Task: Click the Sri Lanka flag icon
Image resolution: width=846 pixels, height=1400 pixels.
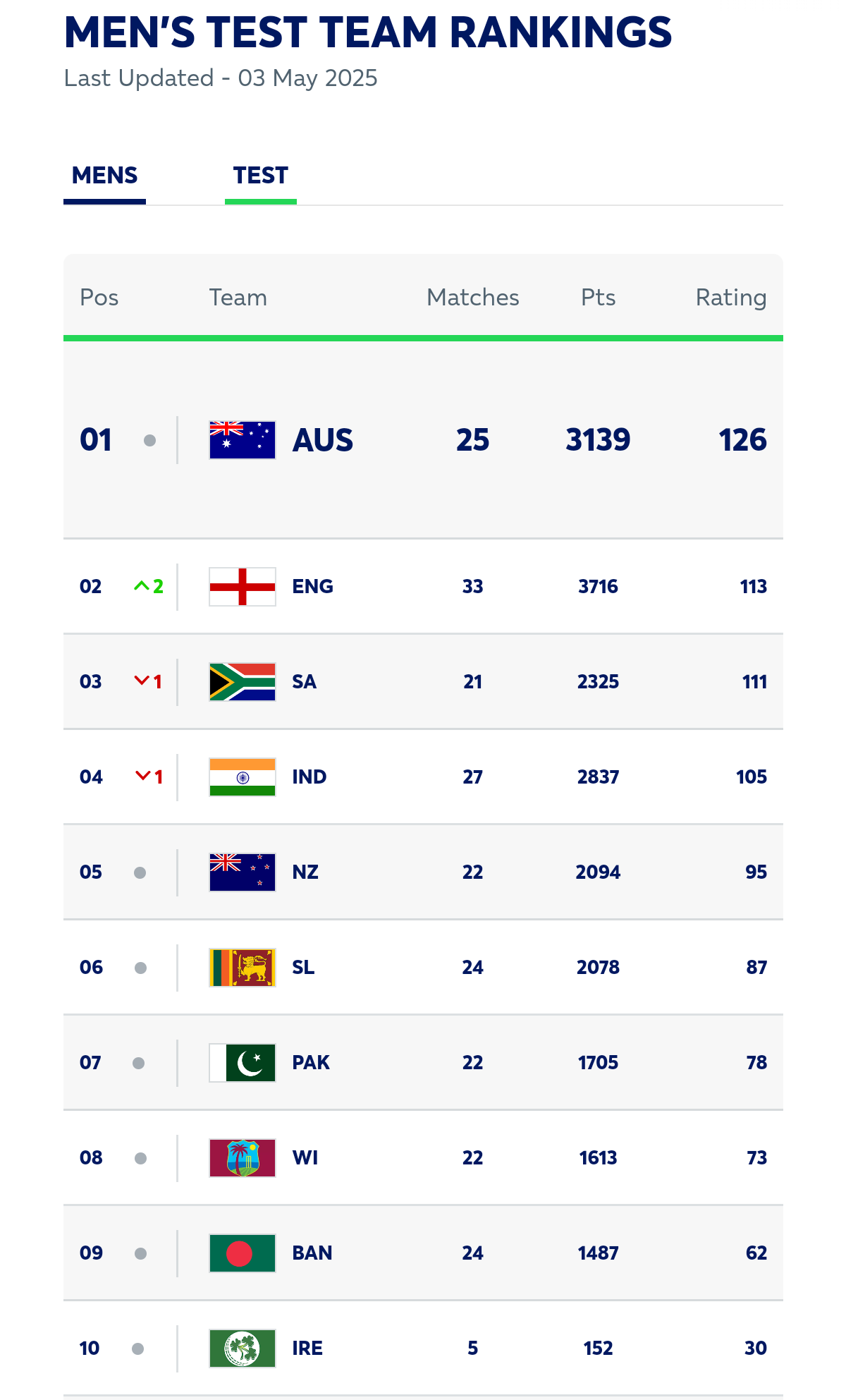Action: tap(241, 968)
